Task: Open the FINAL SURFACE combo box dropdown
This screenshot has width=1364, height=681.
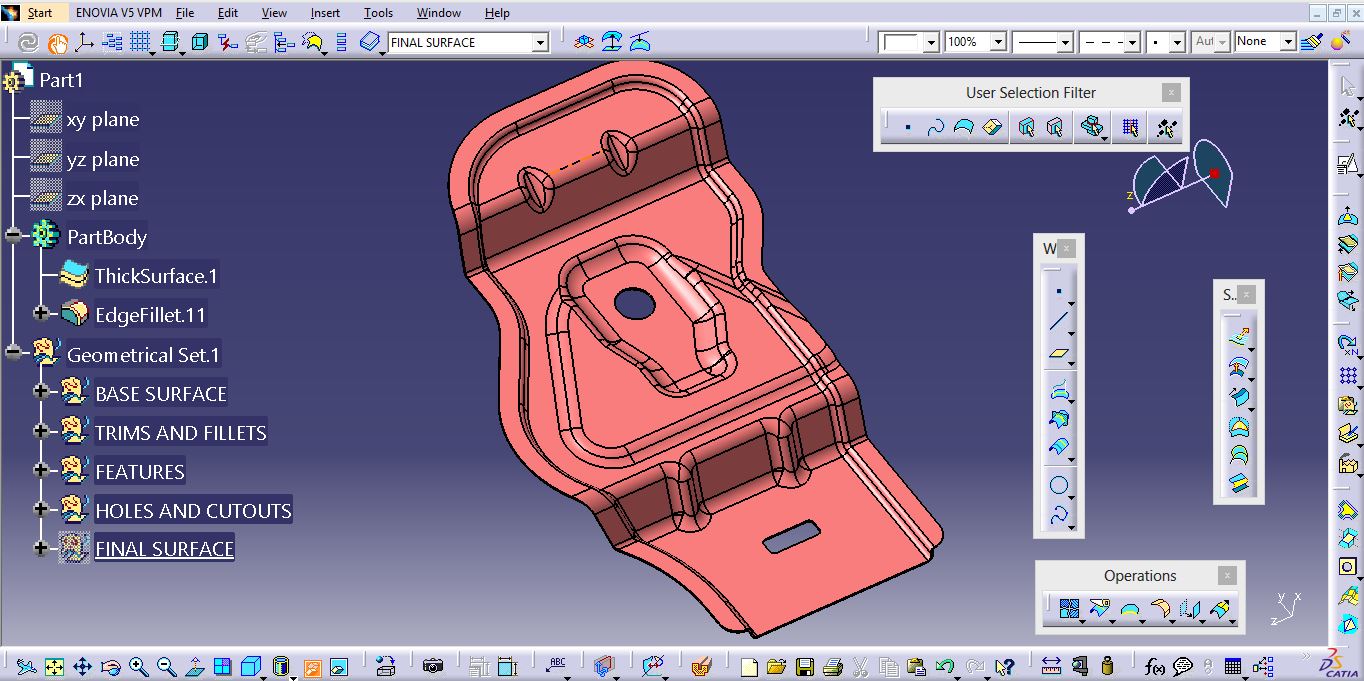Action: tap(540, 42)
